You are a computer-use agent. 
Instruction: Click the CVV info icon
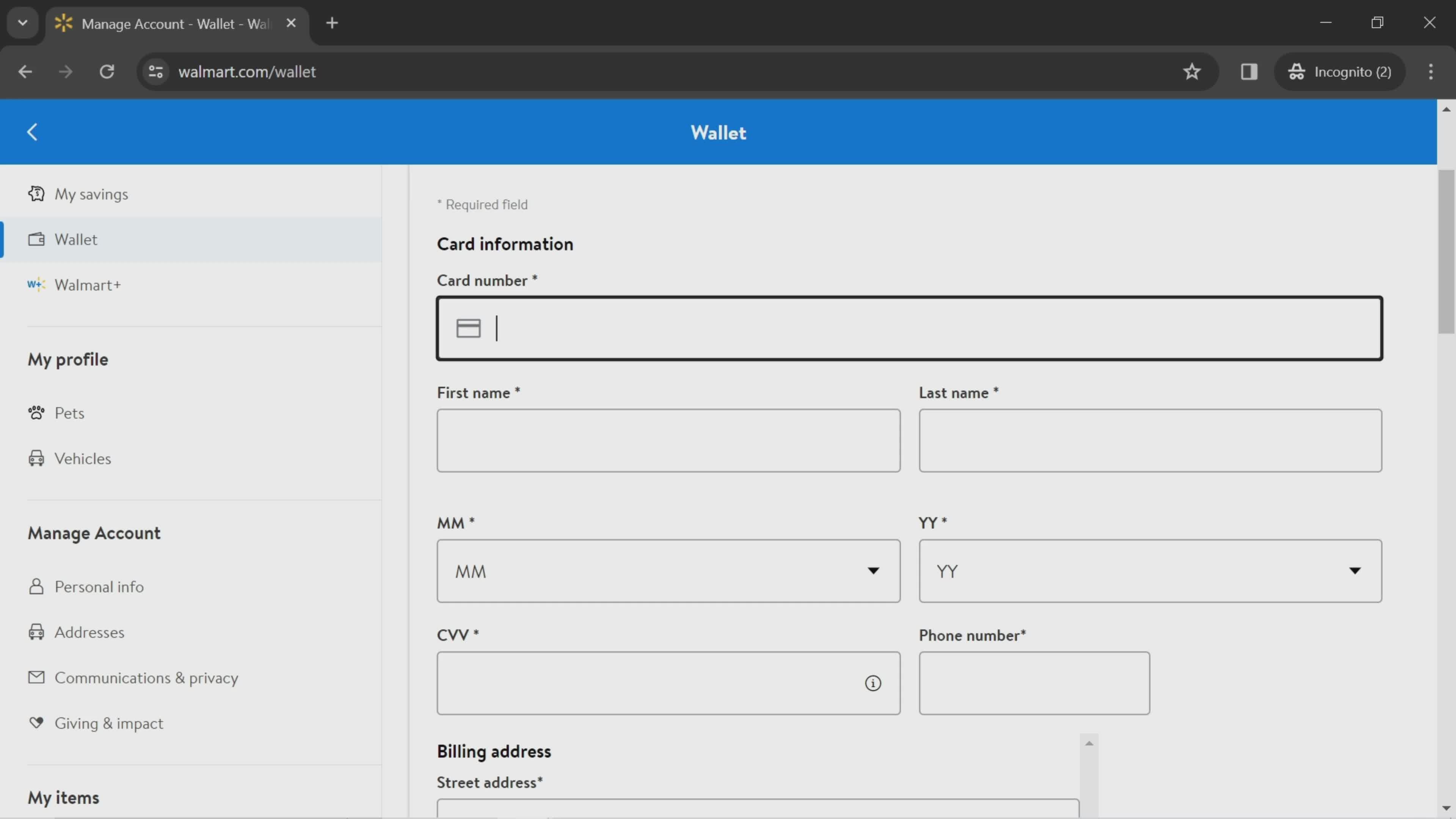point(871,682)
